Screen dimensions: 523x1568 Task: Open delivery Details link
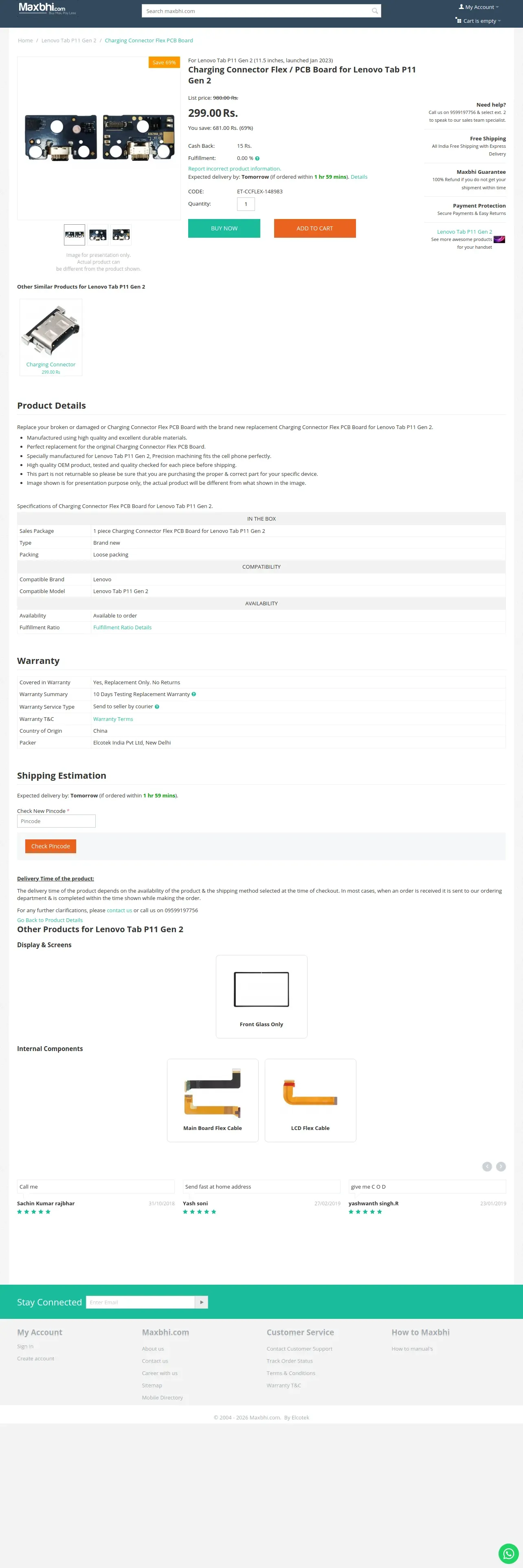coord(358,177)
